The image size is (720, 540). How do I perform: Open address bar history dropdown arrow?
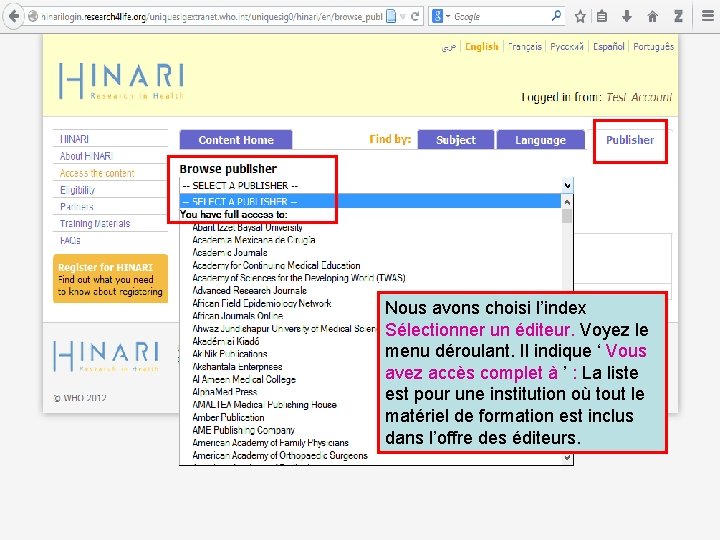pos(403,17)
